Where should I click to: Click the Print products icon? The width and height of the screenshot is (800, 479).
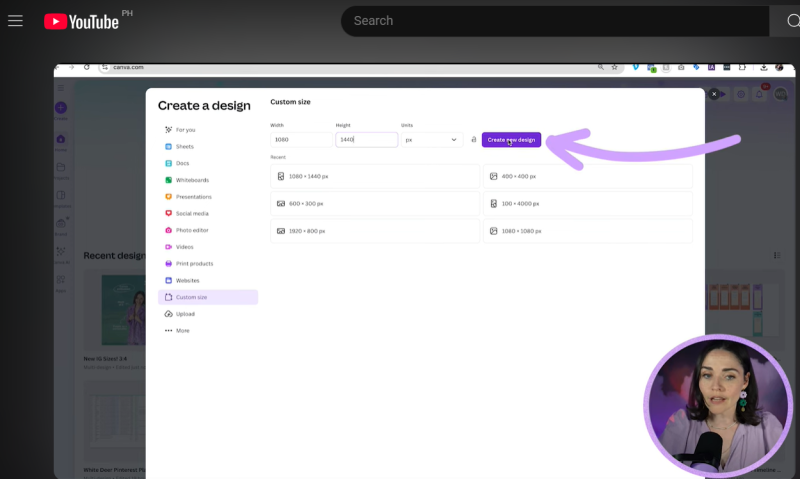pyautogui.click(x=168, y=264)
